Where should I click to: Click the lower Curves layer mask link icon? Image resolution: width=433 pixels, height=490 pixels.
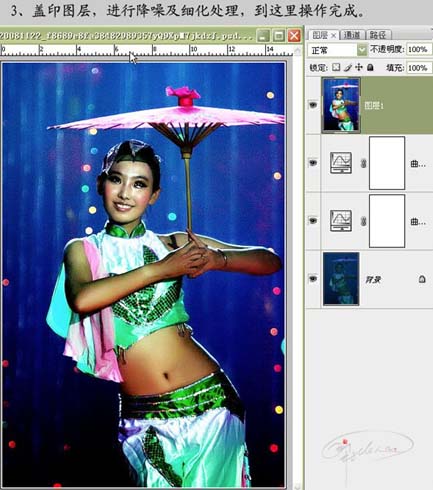364,221
